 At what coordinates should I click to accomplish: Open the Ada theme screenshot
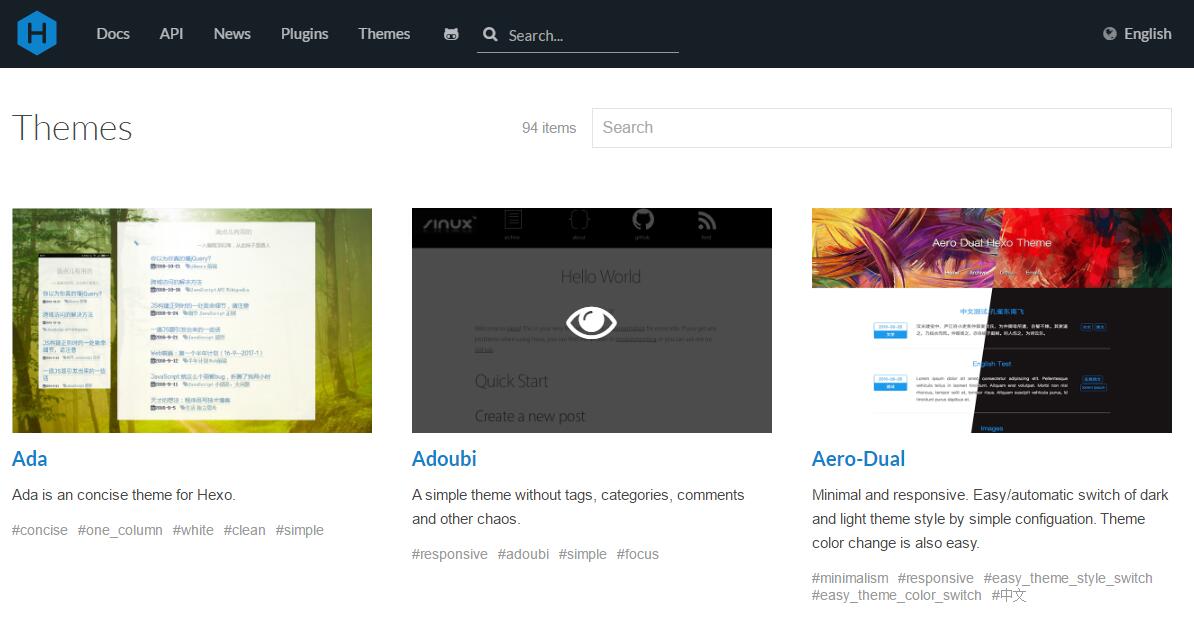192,320
